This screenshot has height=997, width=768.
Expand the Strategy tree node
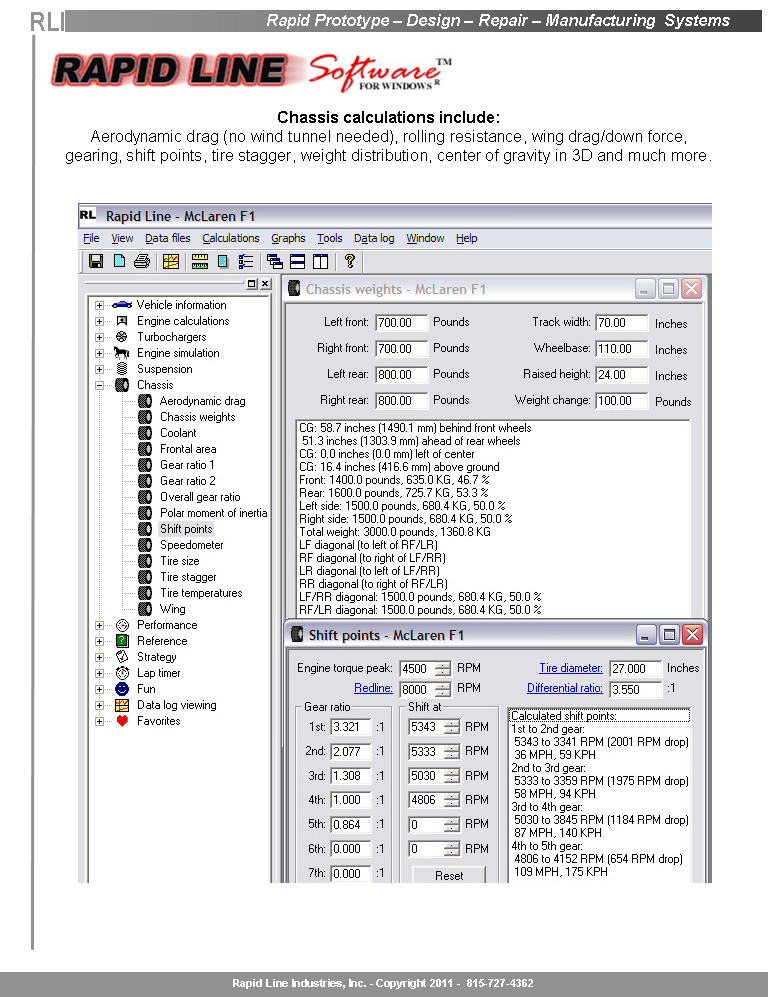99,657
